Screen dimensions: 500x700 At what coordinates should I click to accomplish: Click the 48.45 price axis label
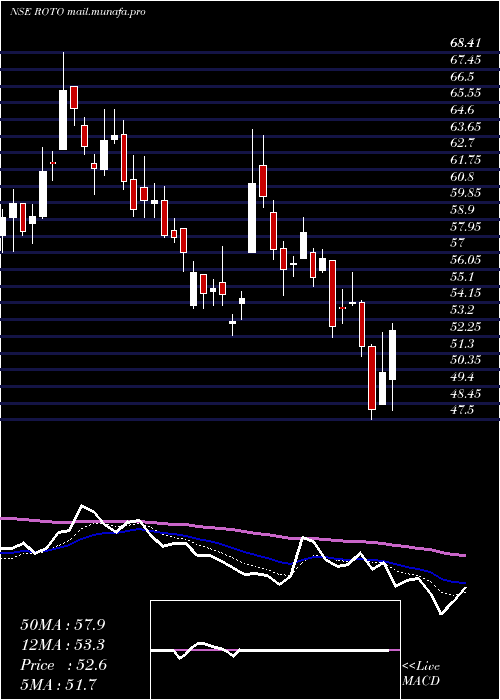466,394
